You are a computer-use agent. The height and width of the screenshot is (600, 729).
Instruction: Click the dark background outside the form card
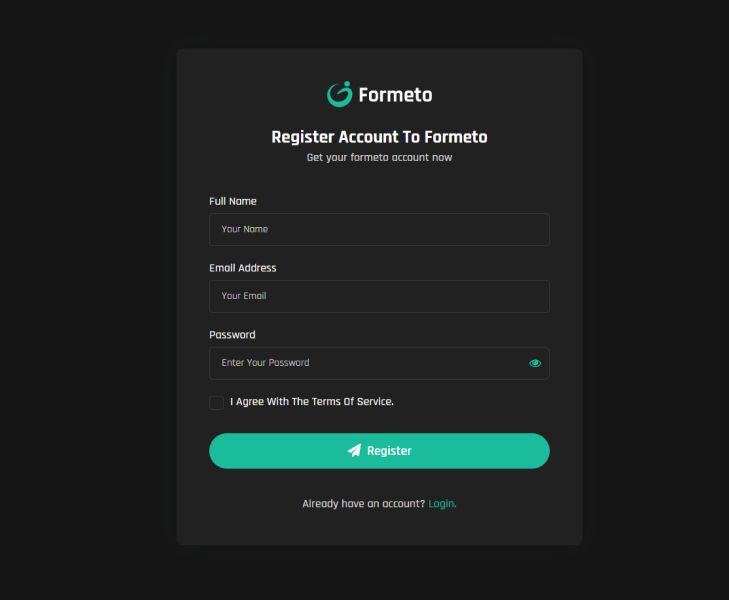(80, 300)
